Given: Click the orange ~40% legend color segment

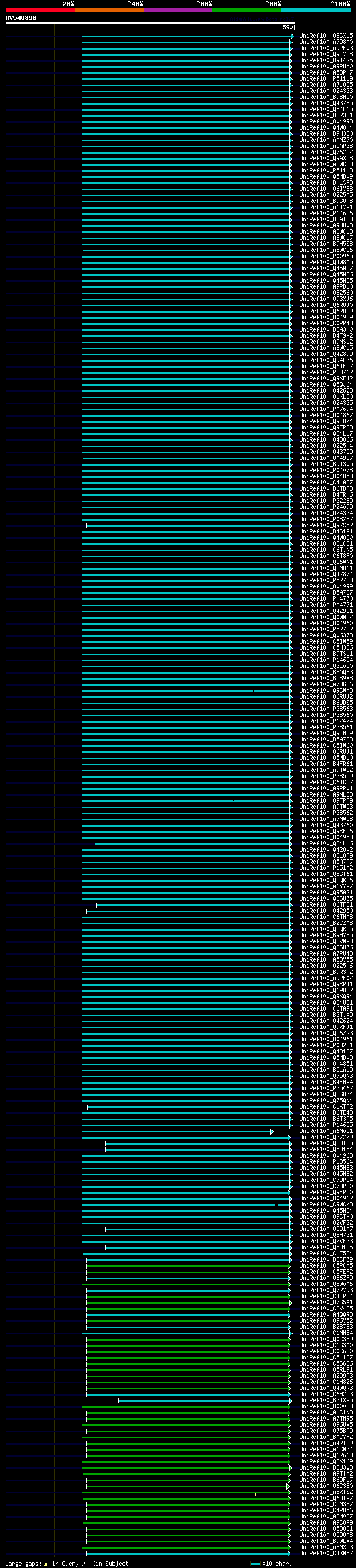Looking at the screenshot, I should click(109, 10).
